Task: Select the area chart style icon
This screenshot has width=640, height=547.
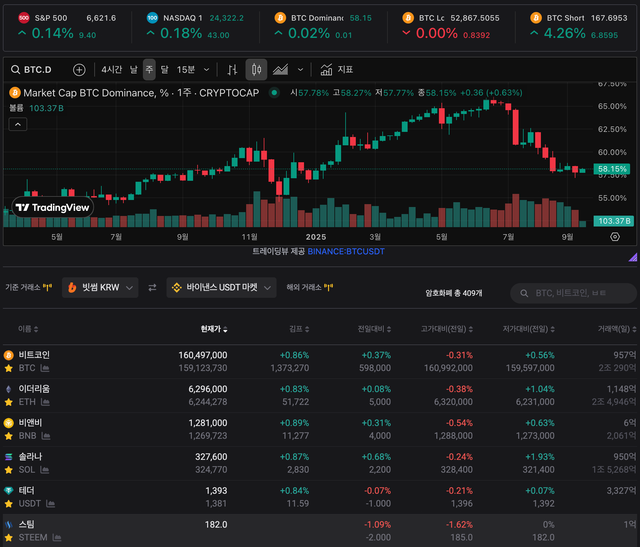Action: click(280, 70)
